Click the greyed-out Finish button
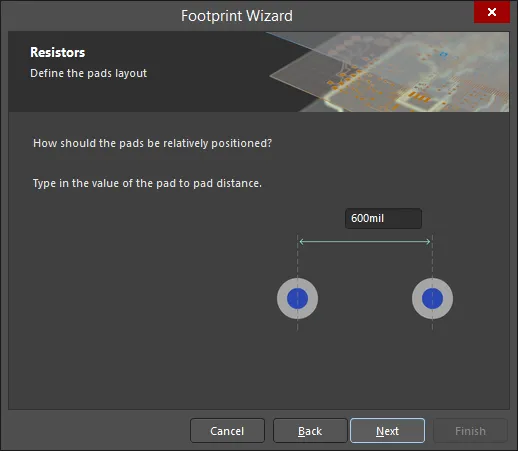The image size is (518, 451). click(470, 431)
